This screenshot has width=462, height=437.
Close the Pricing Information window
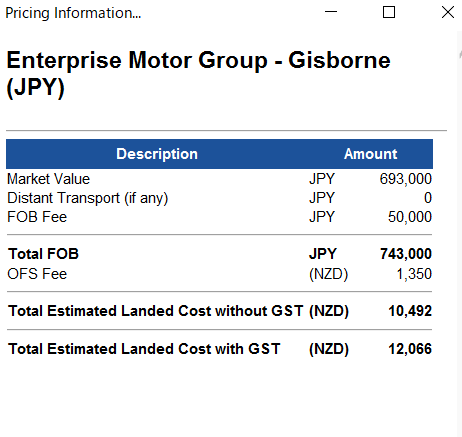(x=447, y=12)
